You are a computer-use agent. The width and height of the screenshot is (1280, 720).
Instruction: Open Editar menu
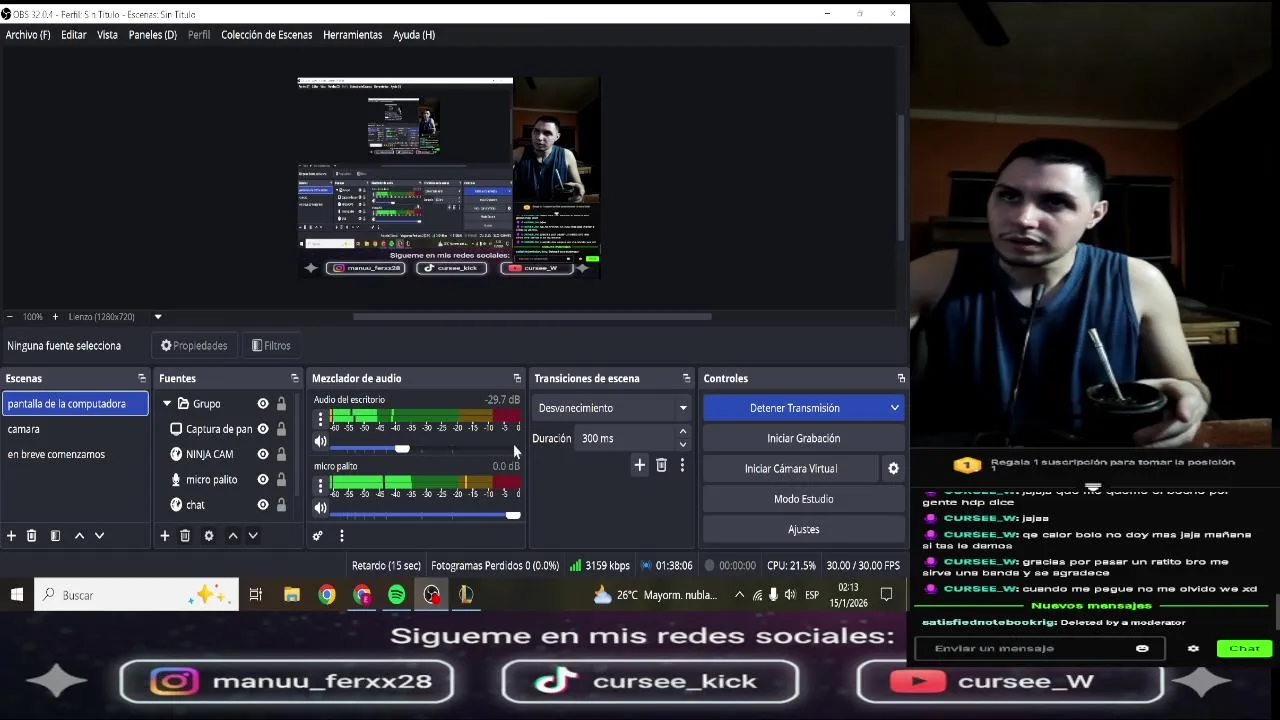click(74, 35)
